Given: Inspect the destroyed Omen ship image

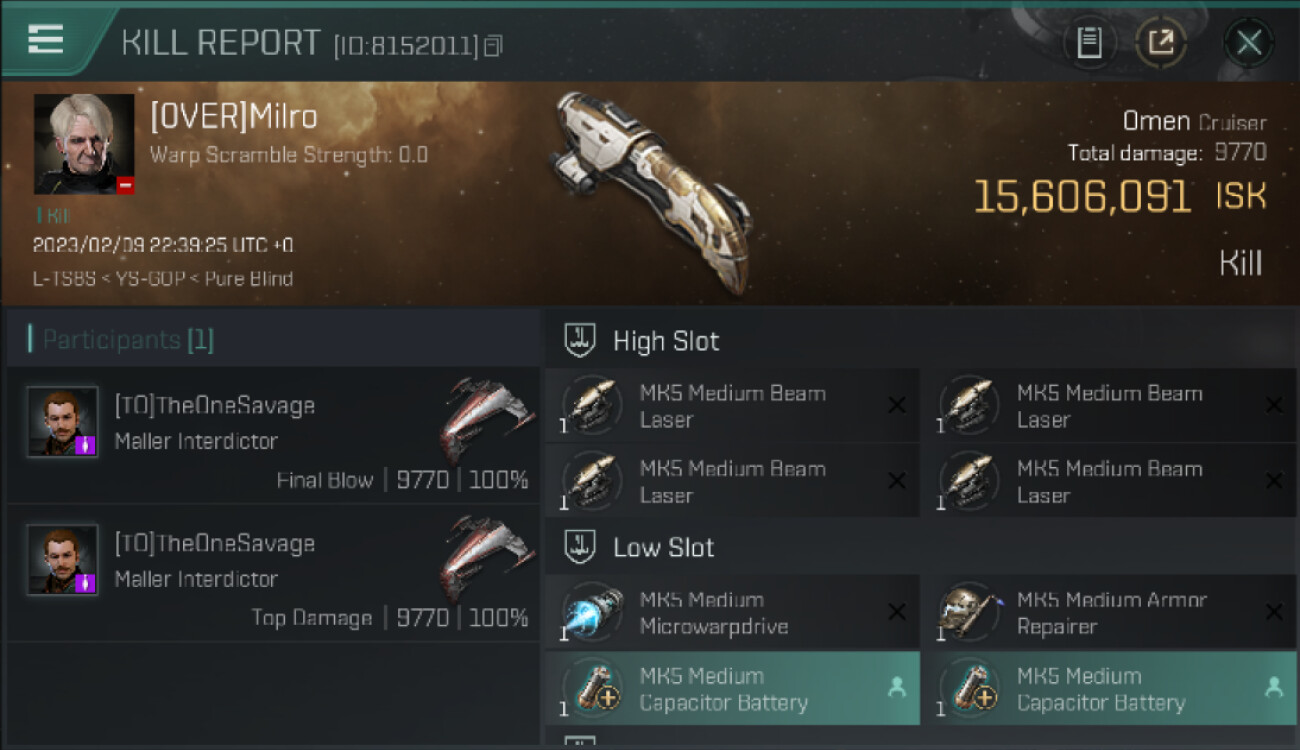Looking at the screenshot, I should (652, 188).
